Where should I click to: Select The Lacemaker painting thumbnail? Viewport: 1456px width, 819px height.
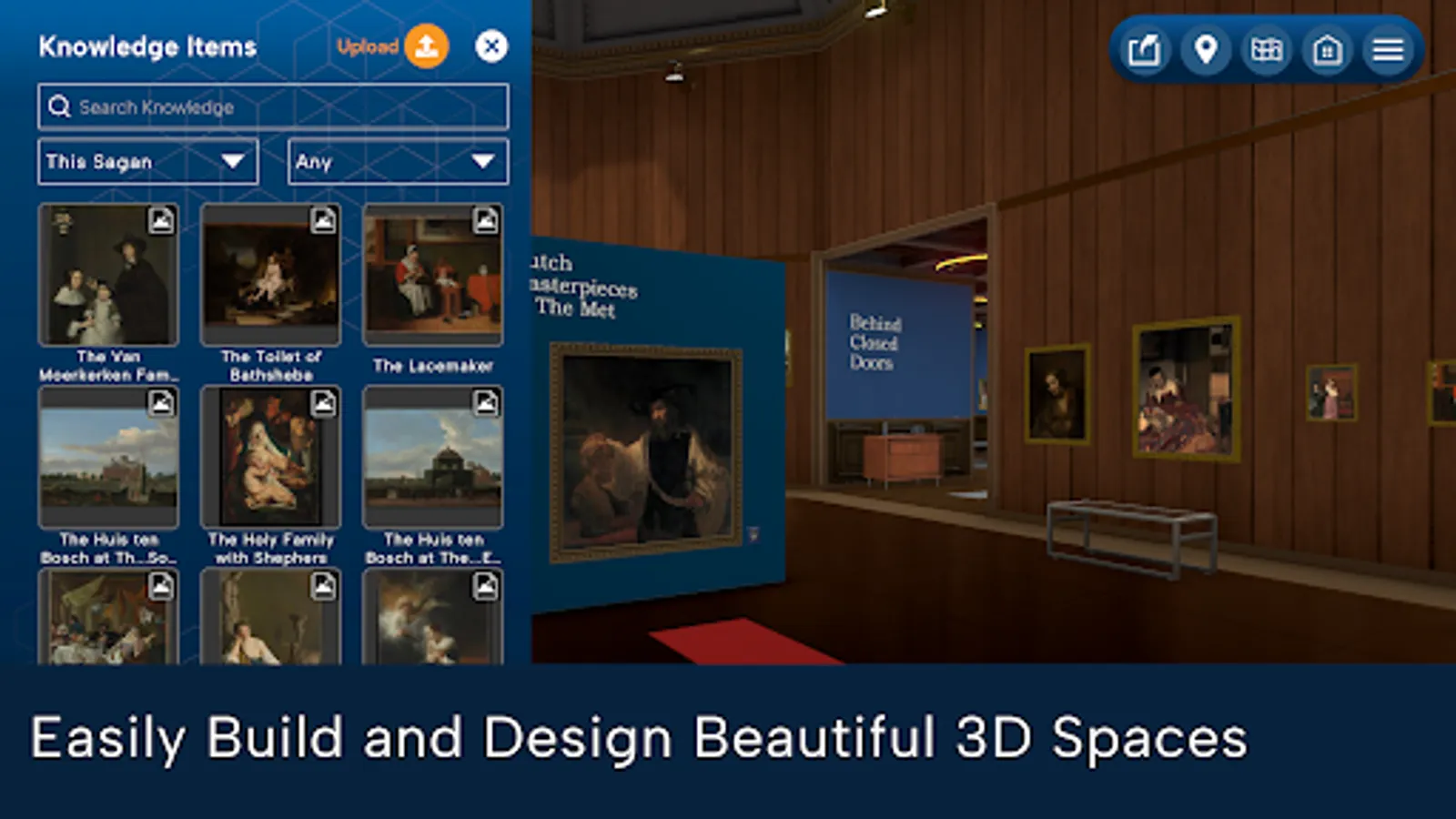point(433,275)
